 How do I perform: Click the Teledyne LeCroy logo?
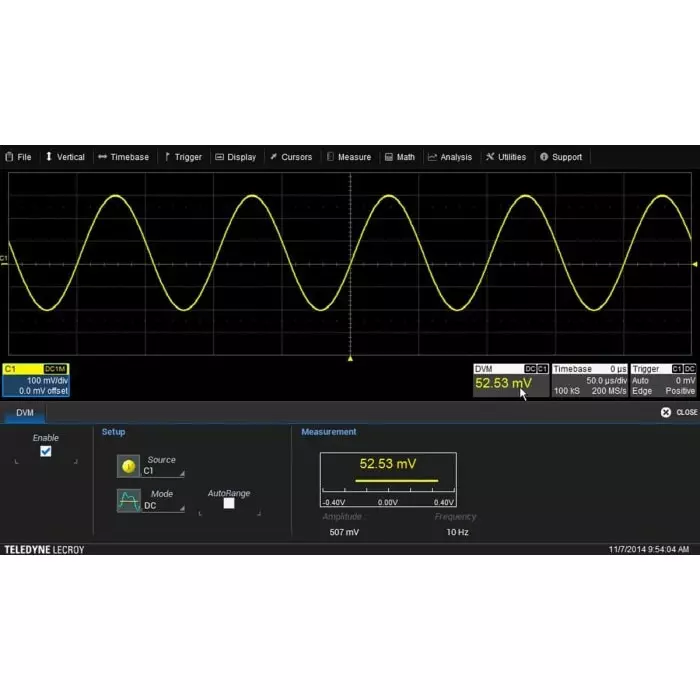44,550
